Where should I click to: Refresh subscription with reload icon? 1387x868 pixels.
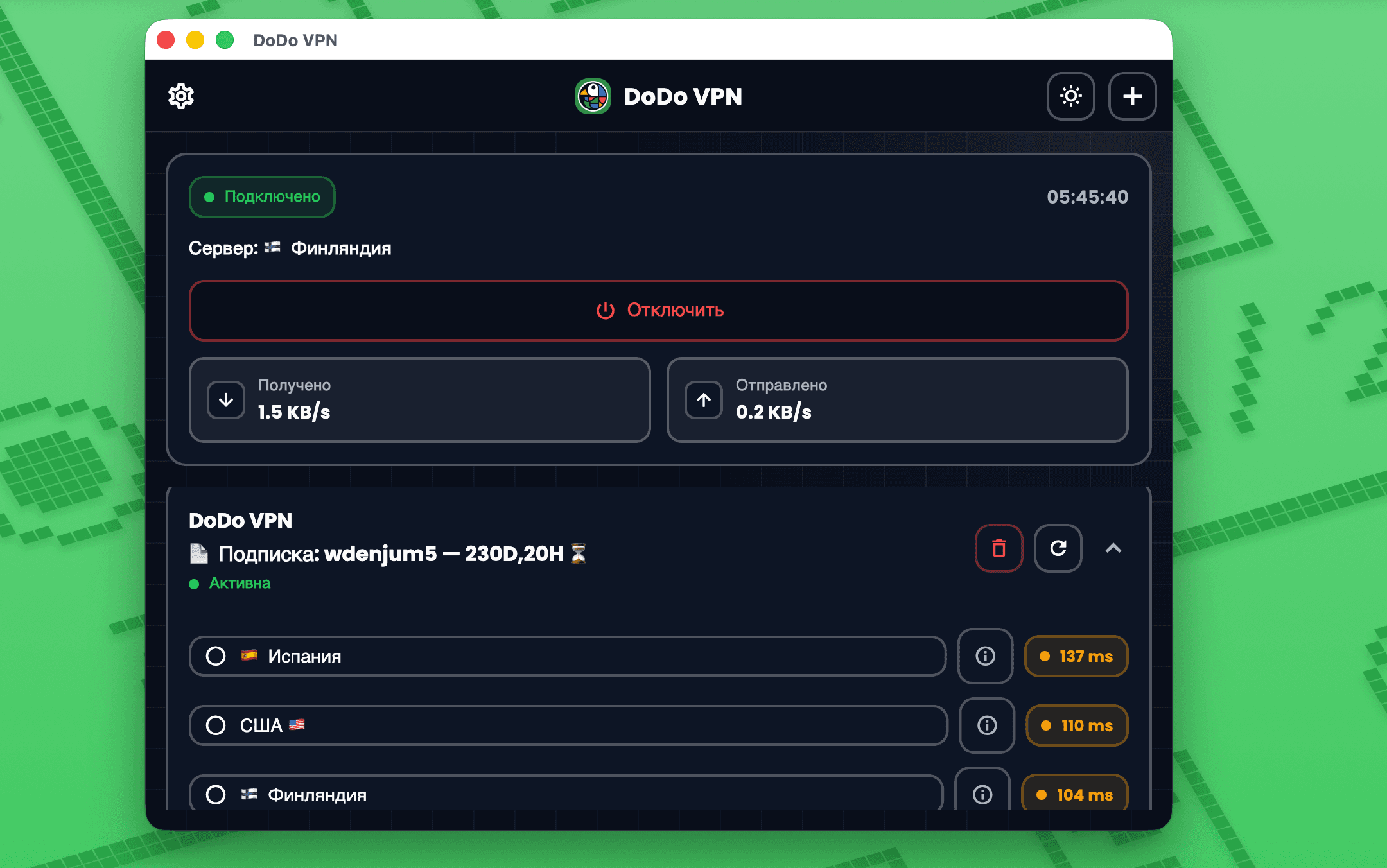1058,548
